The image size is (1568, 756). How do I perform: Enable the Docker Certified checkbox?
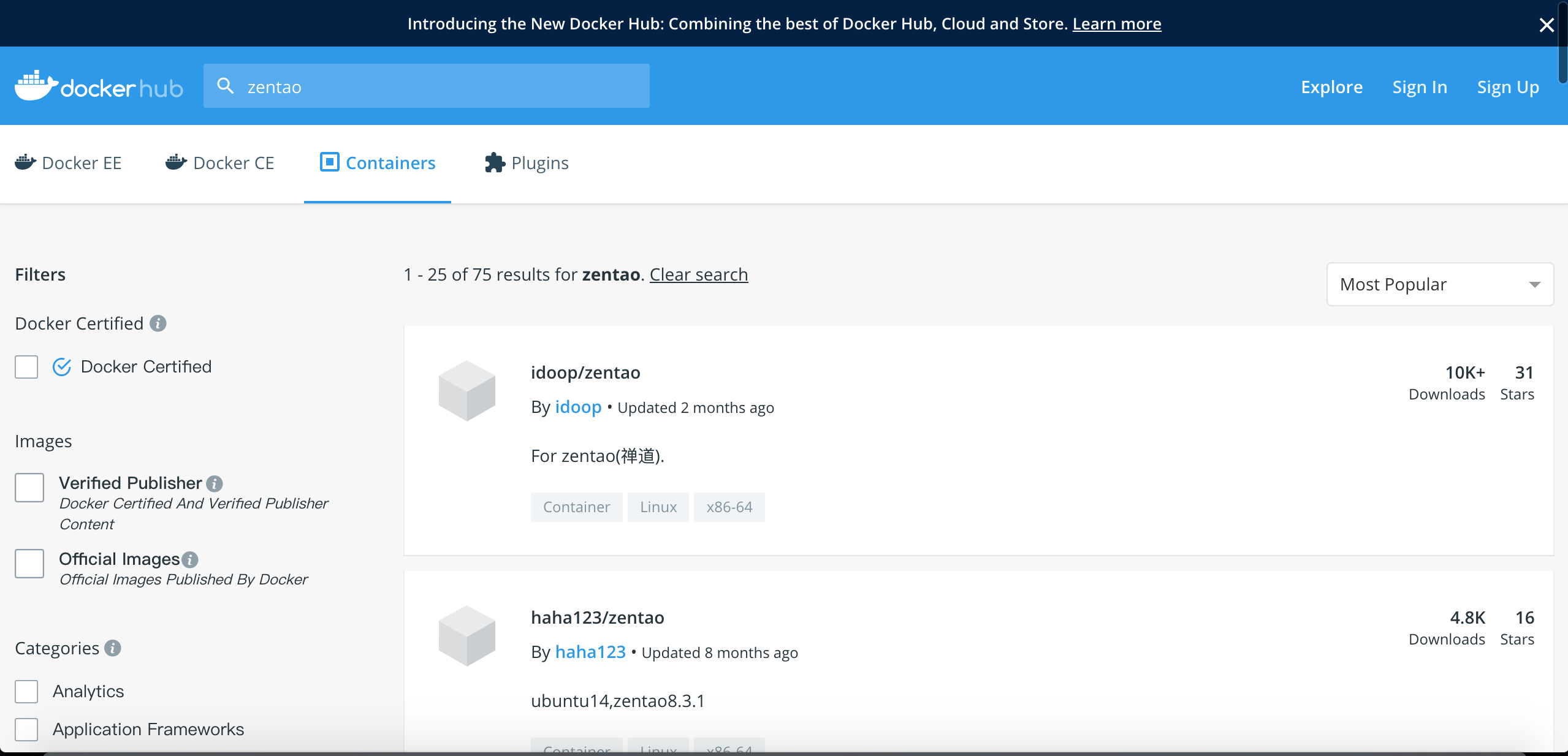point(26,367)
